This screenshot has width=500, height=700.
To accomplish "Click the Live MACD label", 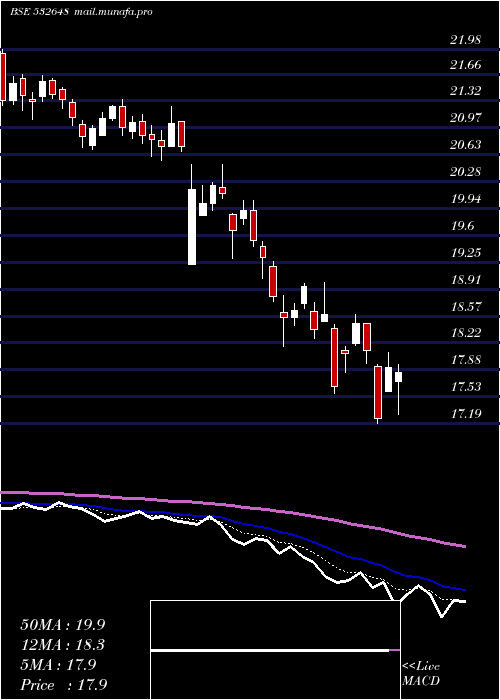I will [x=421, y=673].
